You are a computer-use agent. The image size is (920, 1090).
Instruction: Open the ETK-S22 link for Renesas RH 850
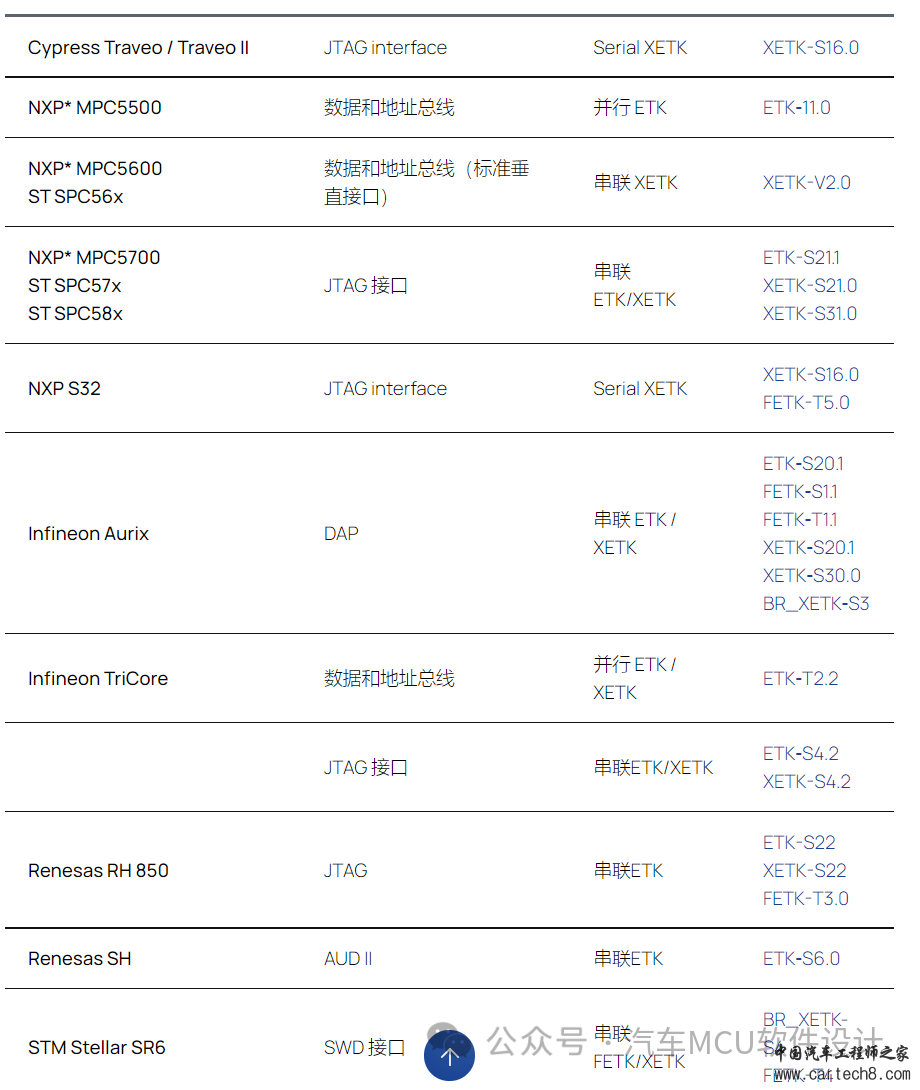tap(799, 843)
